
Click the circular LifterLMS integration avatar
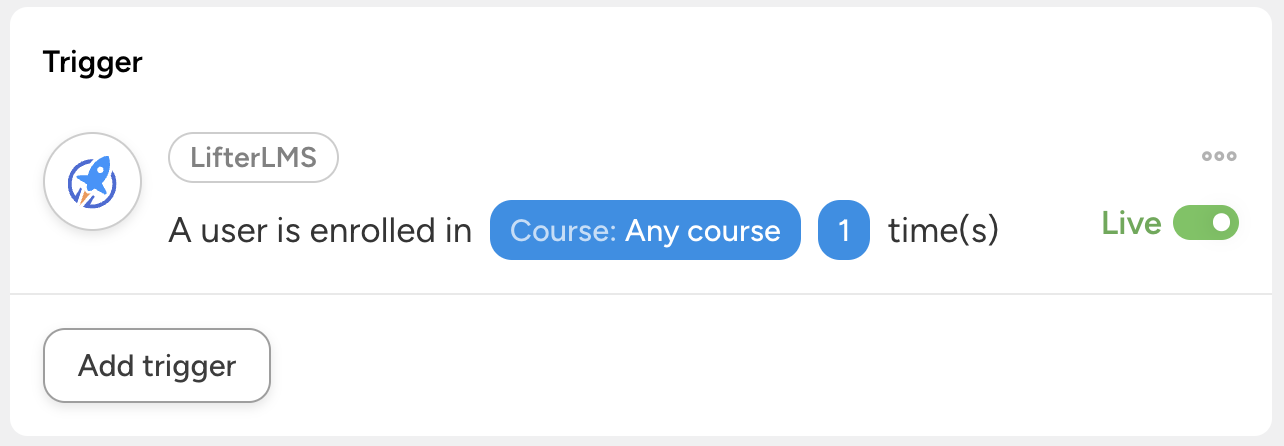click(x=92, y=182)
